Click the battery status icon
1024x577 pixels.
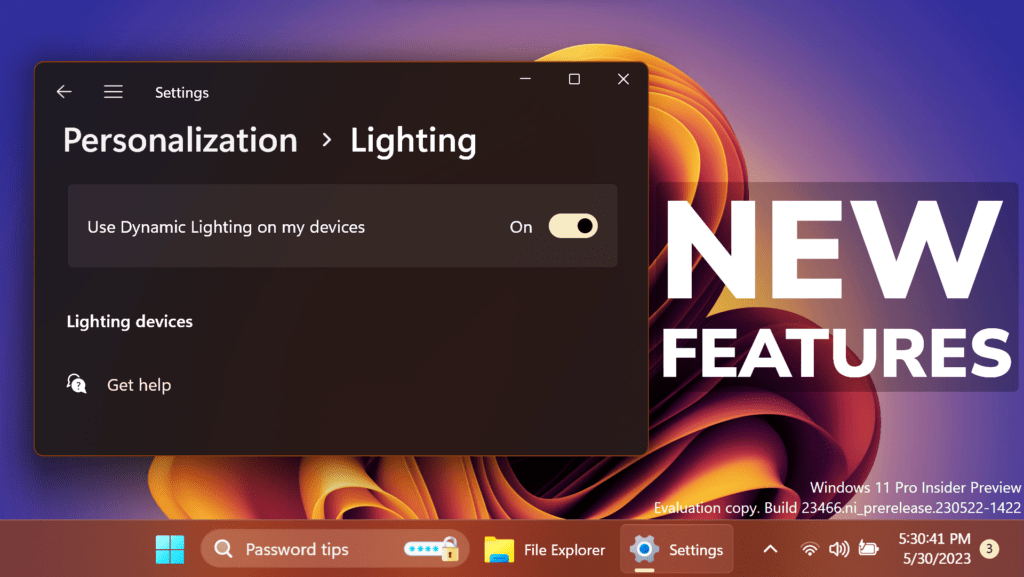[x=868, y=548]
